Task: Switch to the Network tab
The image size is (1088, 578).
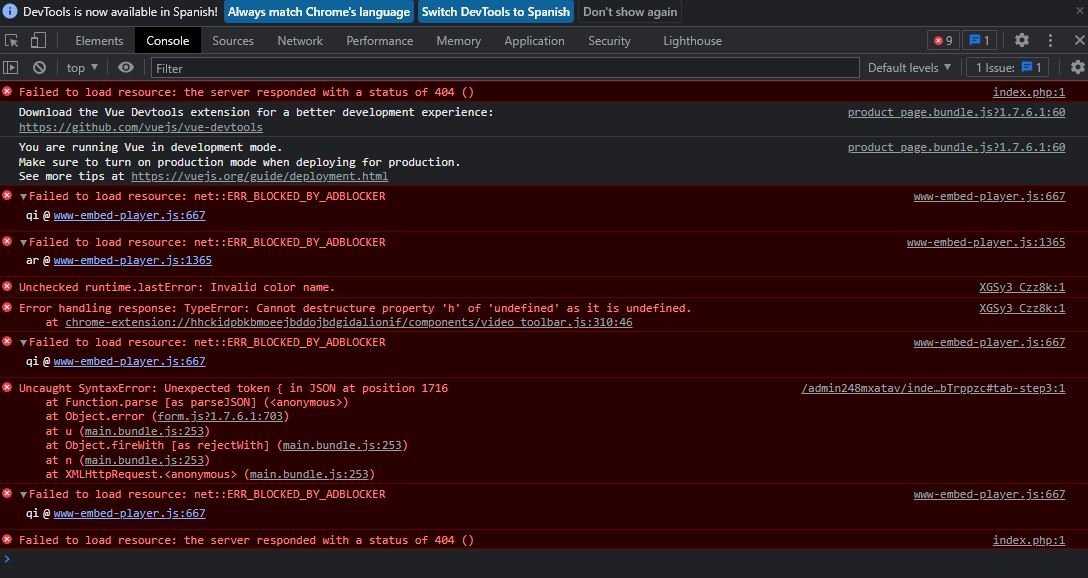Action: [300, 41]
